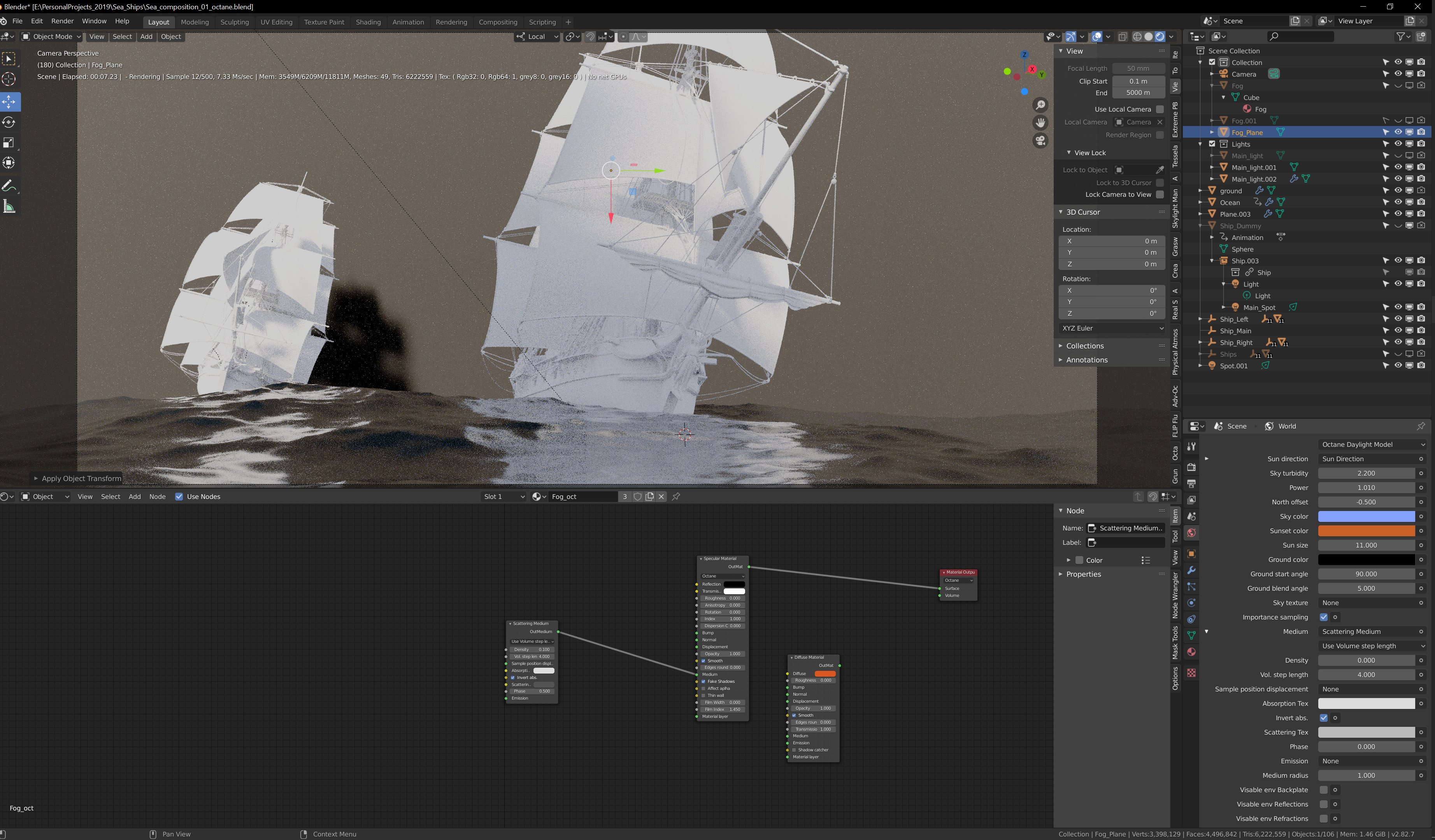Image resolution: width=1435 pixels, height=840 pixels.
Task: Select the Measure tool in viewport toolbar
Action: click(x=9, y=206)
